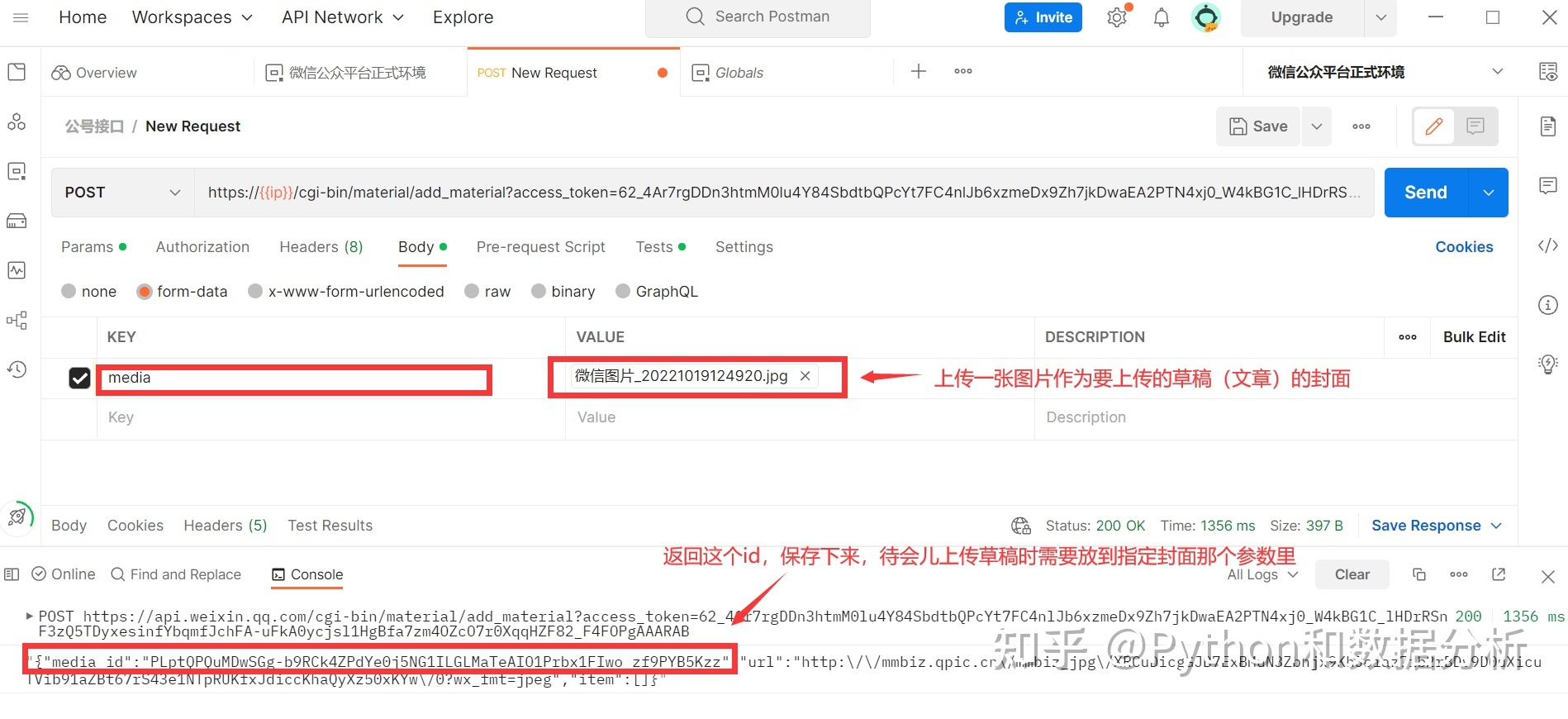Viewport: 1568px width, 719px height.
Task: Open History icon in the sidebar
Action: pyautogui.click(x=17, y=369)
